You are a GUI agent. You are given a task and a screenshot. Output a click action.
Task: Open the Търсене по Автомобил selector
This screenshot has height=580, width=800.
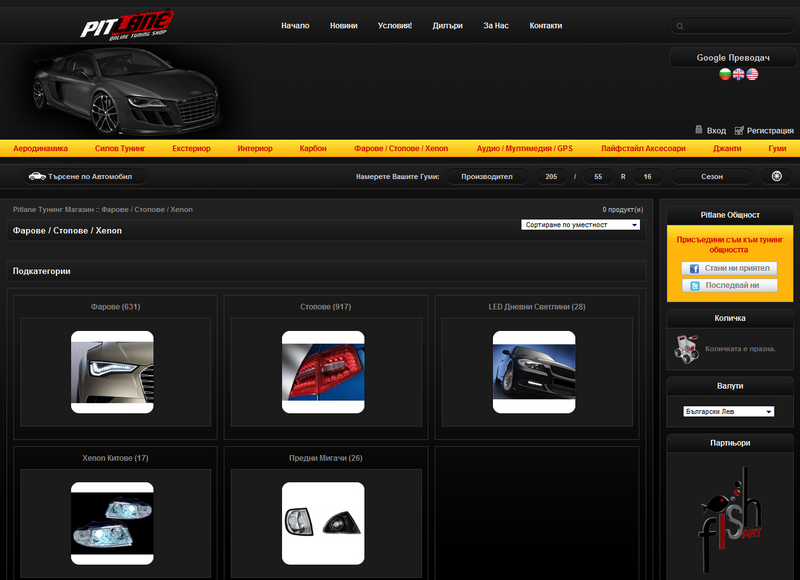[x=85, y=176]
